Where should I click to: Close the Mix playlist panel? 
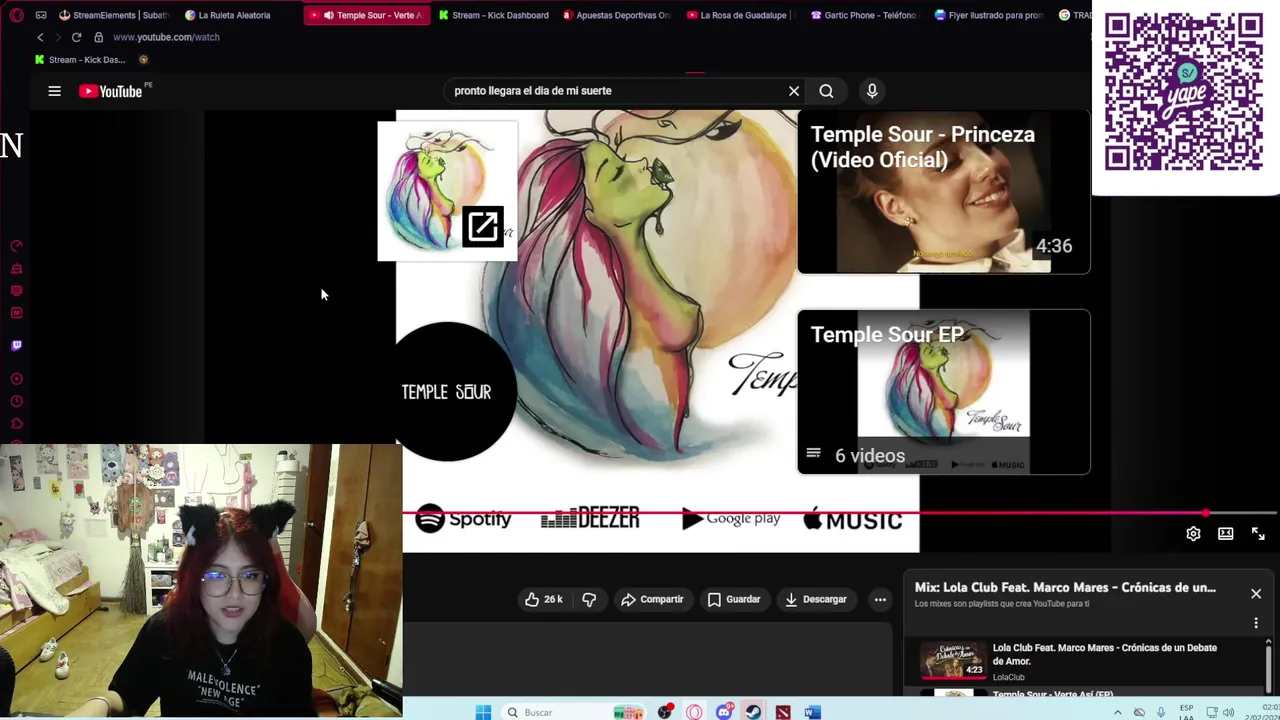pyautogui.click(x=1256, y=594)
